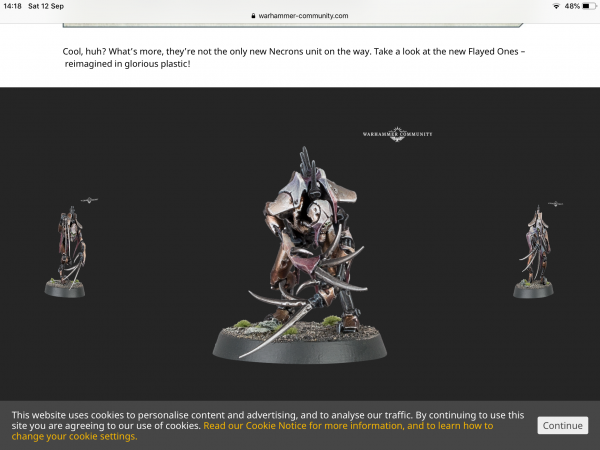Viewport: 600px width, 450px height.
Task: Select the right small Flayed One miniature
Action: [533, 250]
